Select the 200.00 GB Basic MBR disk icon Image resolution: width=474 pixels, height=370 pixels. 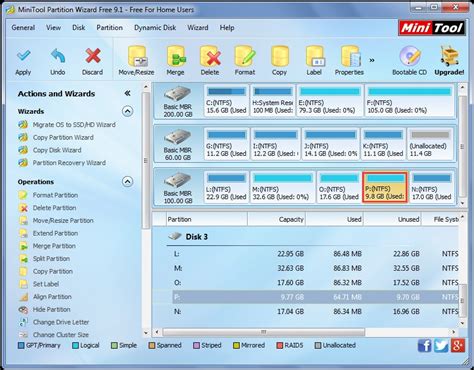click(x=178, y=94)
